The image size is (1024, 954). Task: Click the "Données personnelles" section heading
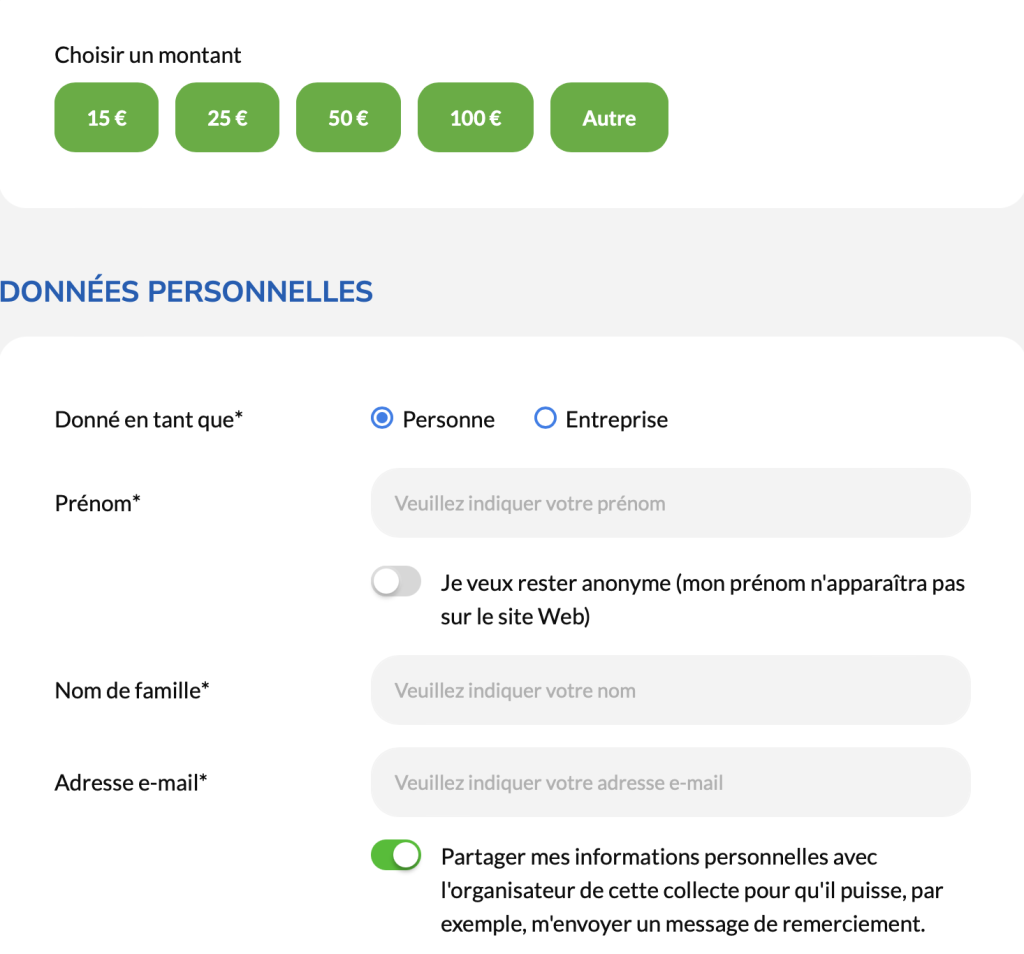[187, 292]
